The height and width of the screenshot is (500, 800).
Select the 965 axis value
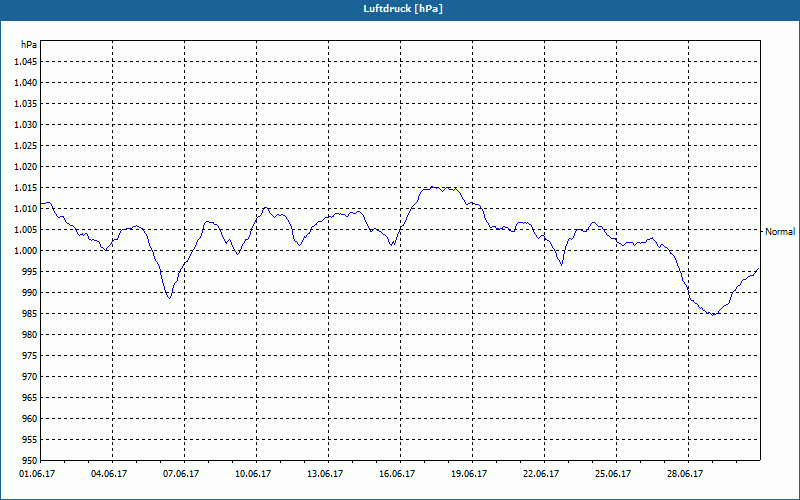coord(30,397)
